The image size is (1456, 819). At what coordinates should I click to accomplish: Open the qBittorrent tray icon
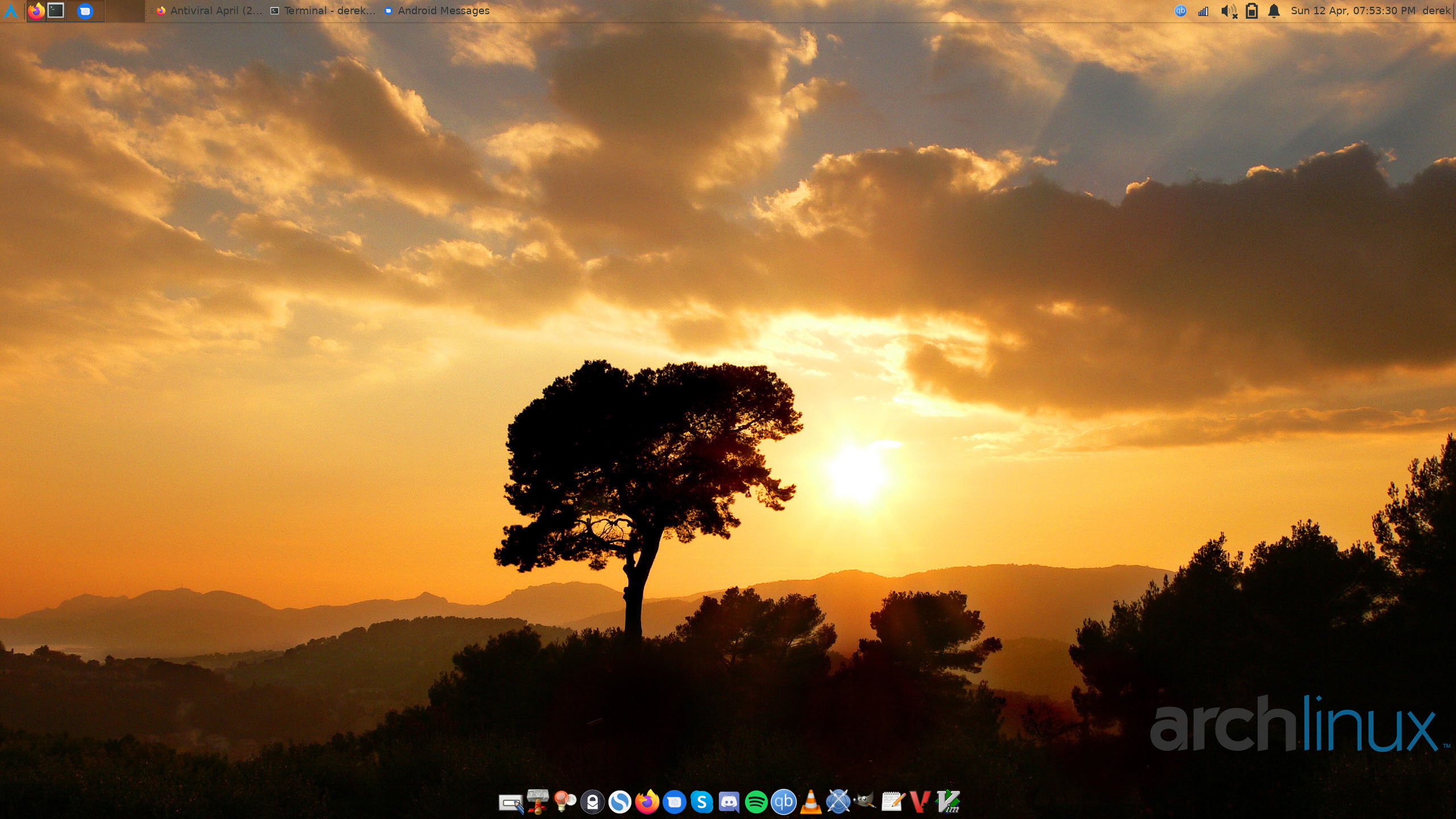[x=1181, y=11]
